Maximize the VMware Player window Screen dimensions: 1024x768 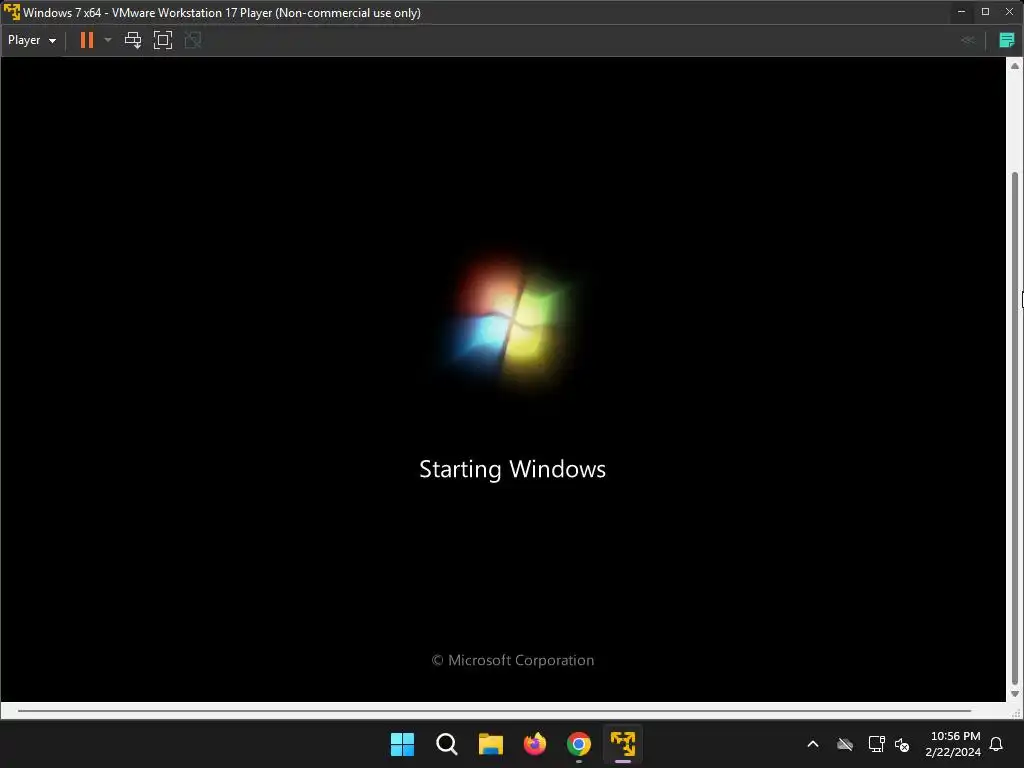(985, 12)
